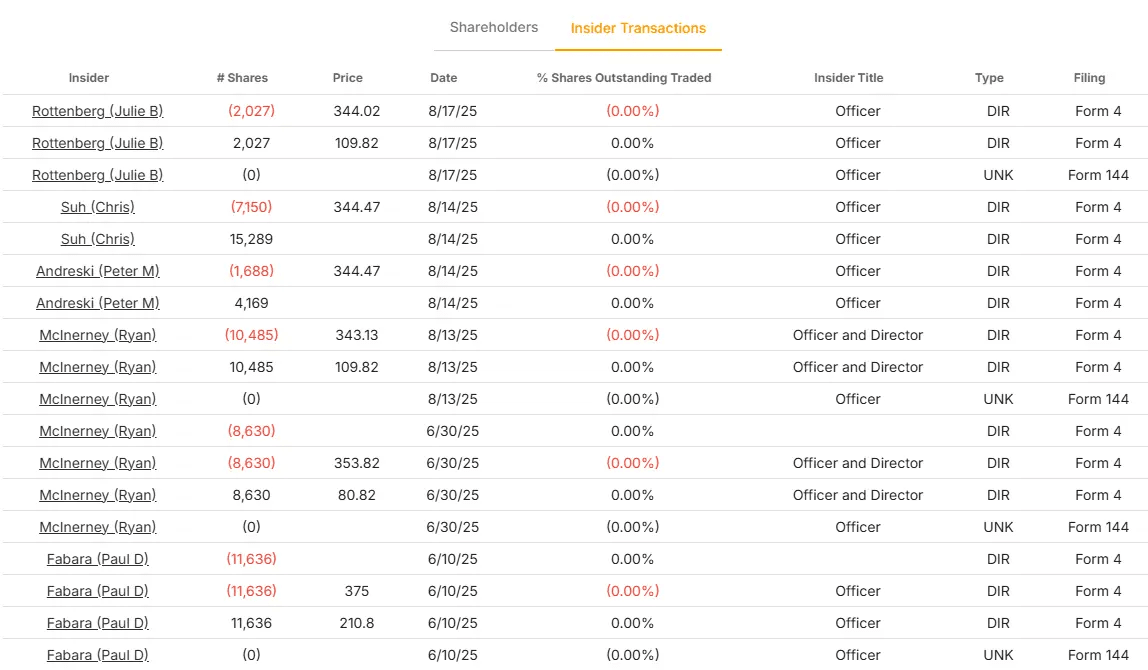Click the Date column header

(x=444, y=78)
